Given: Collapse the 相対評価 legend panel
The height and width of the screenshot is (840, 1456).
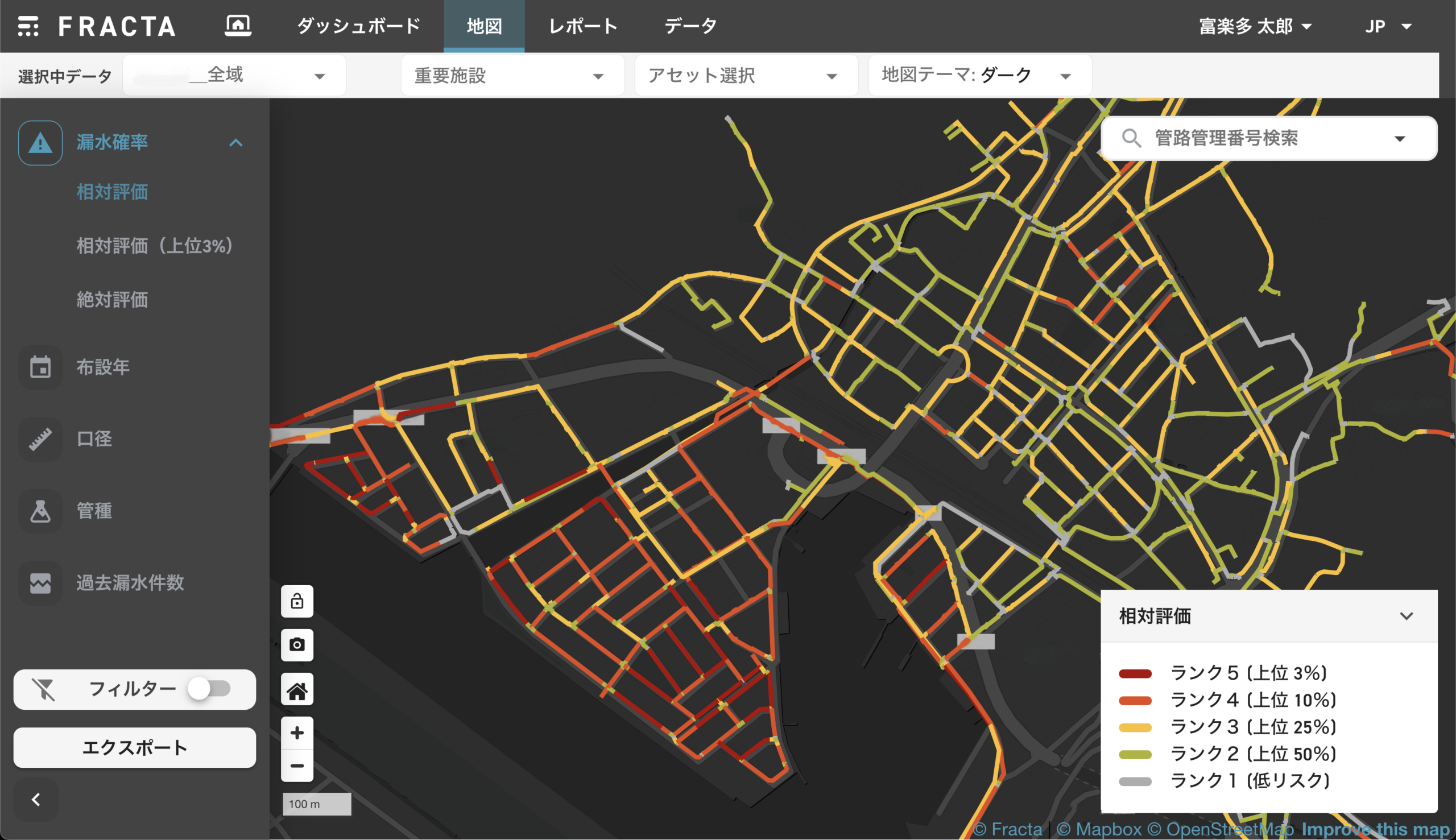Looking at the screenshot, I should point(1406,616).
